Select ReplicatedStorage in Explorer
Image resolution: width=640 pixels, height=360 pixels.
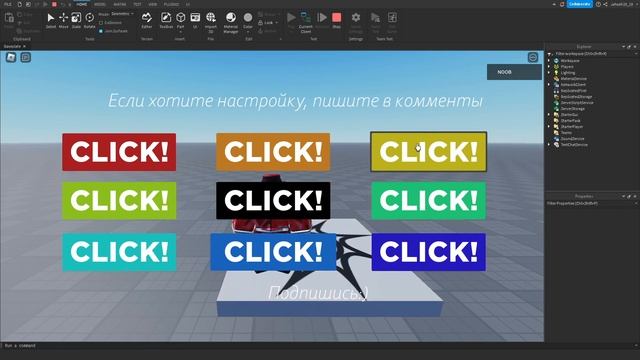(576, 97)
